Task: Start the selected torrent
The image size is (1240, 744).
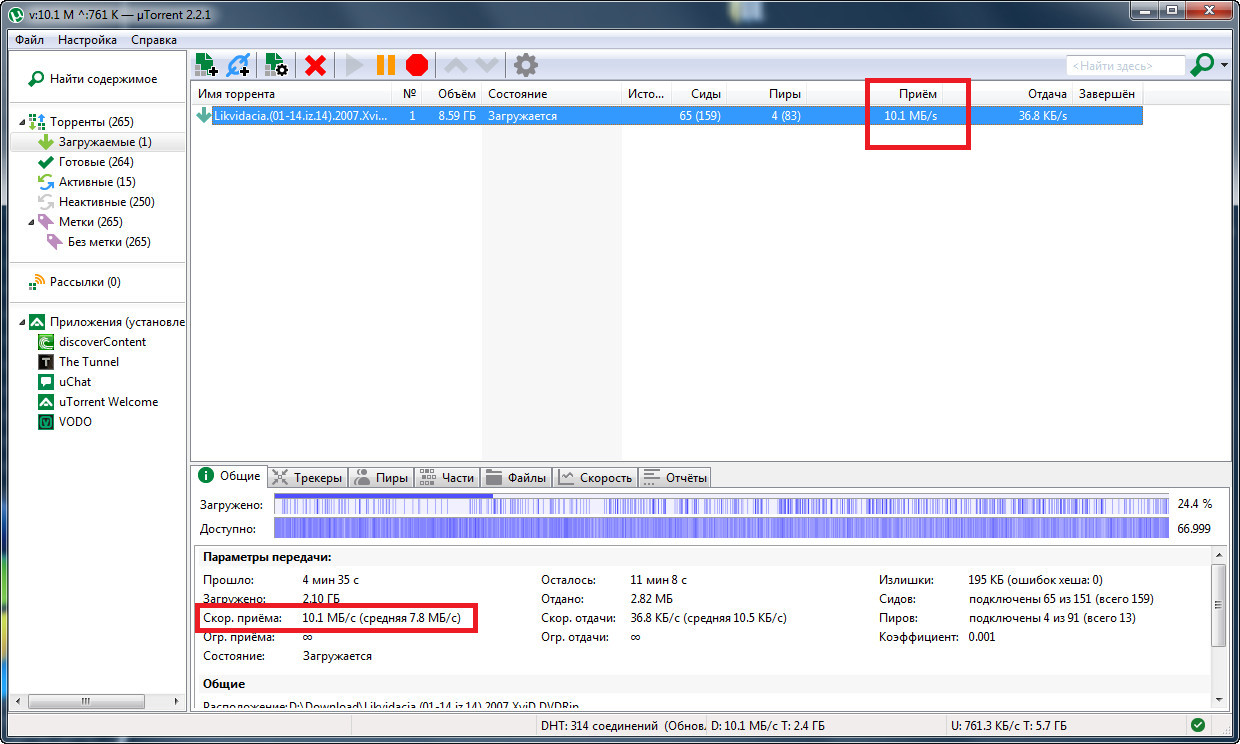Action: pyautogui.click(x=354, y=66)
